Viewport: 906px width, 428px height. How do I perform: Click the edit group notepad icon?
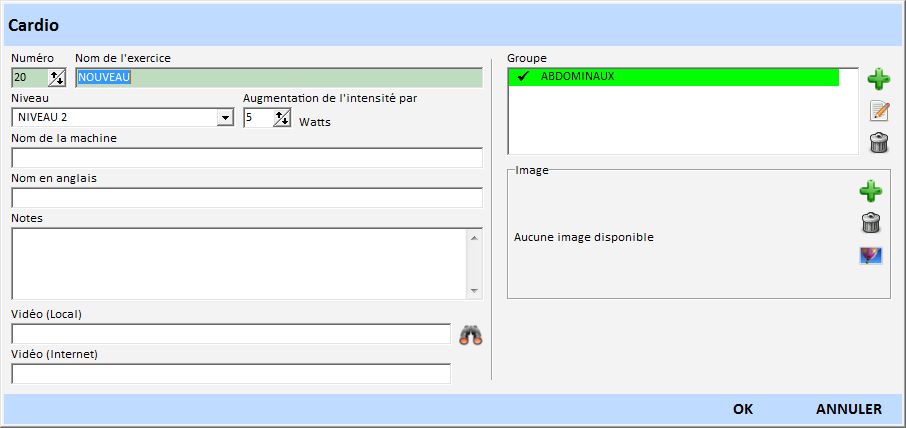pyautogui.click(x=879, y=111)
